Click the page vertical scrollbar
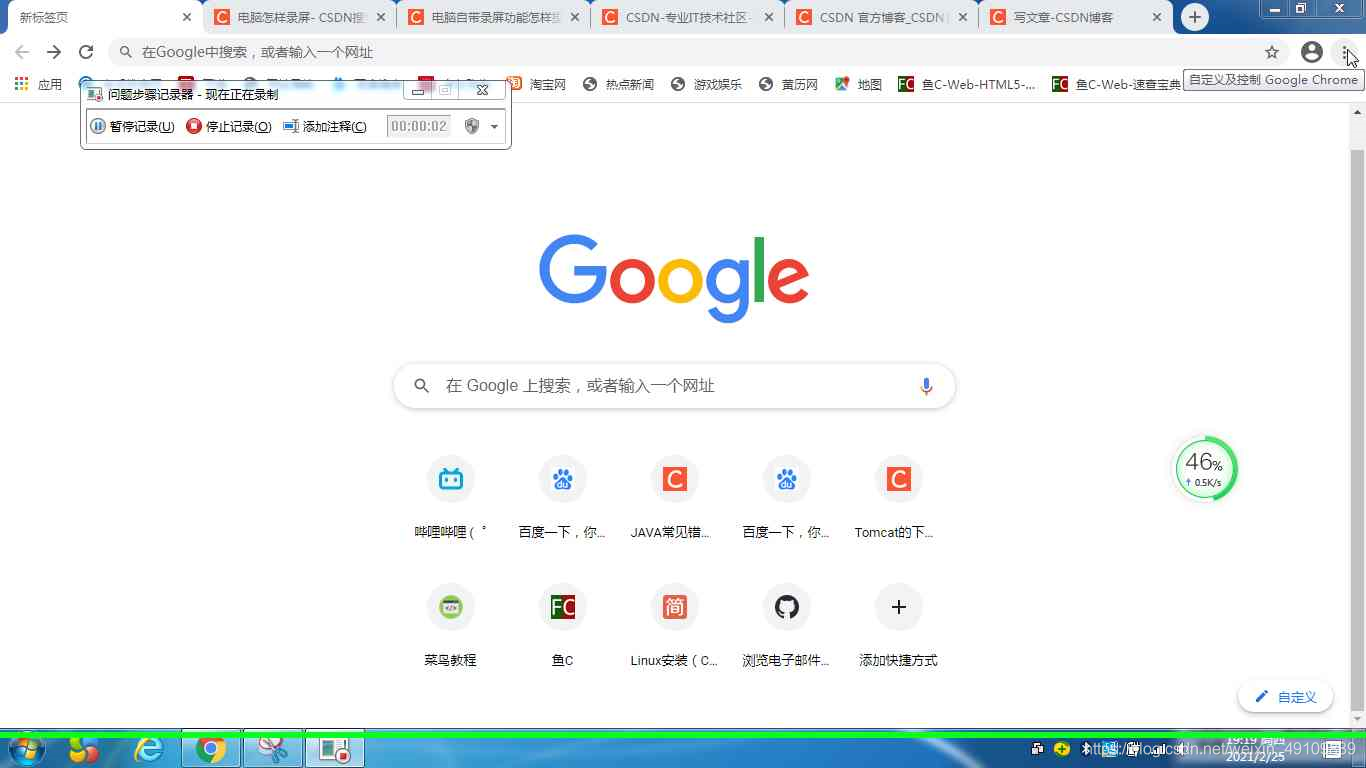1366x768 pixels. [1357, 430]
